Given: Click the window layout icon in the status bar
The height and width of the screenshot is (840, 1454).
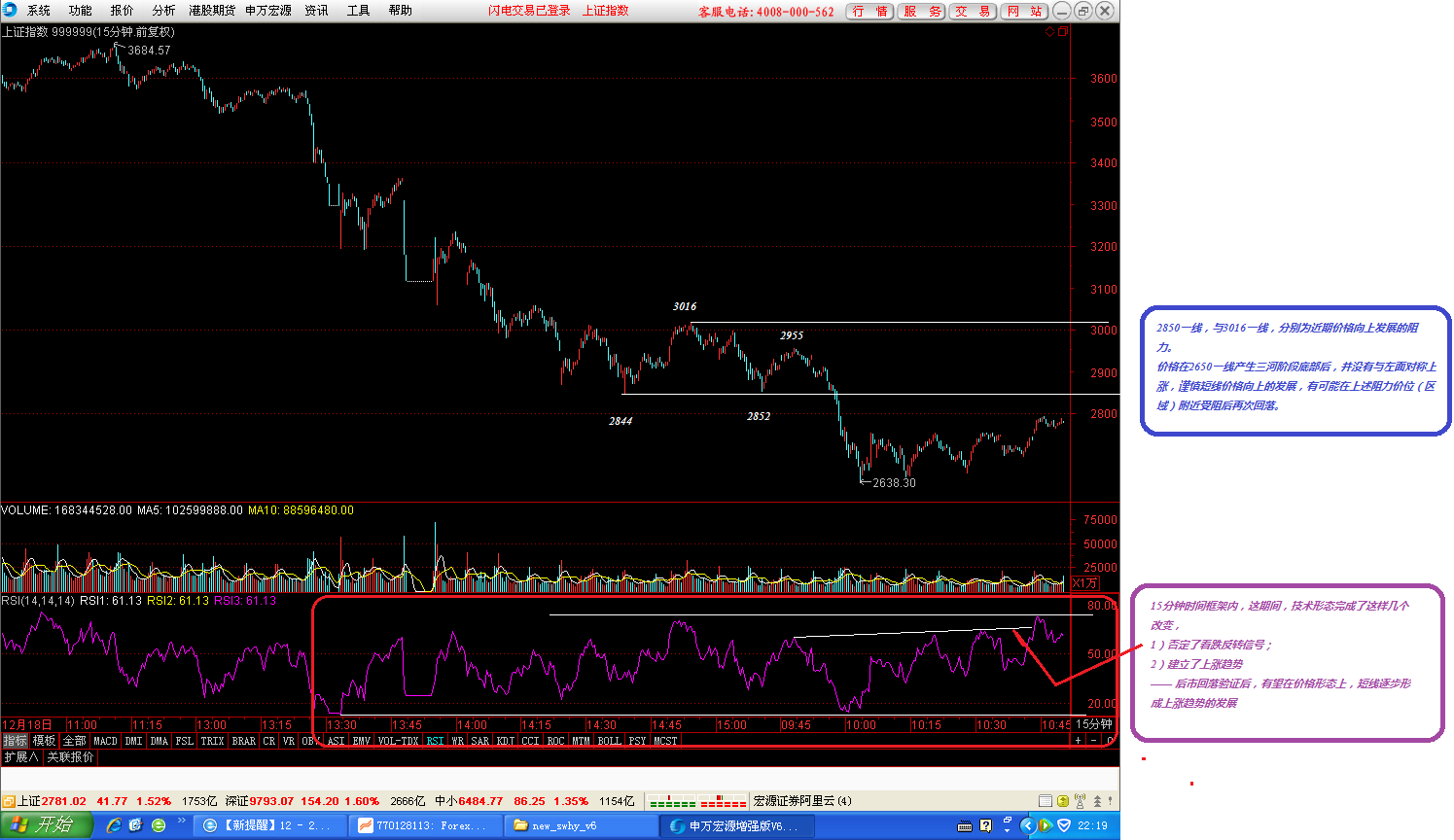Looking at the screenshot, I should pos(1046,801).
